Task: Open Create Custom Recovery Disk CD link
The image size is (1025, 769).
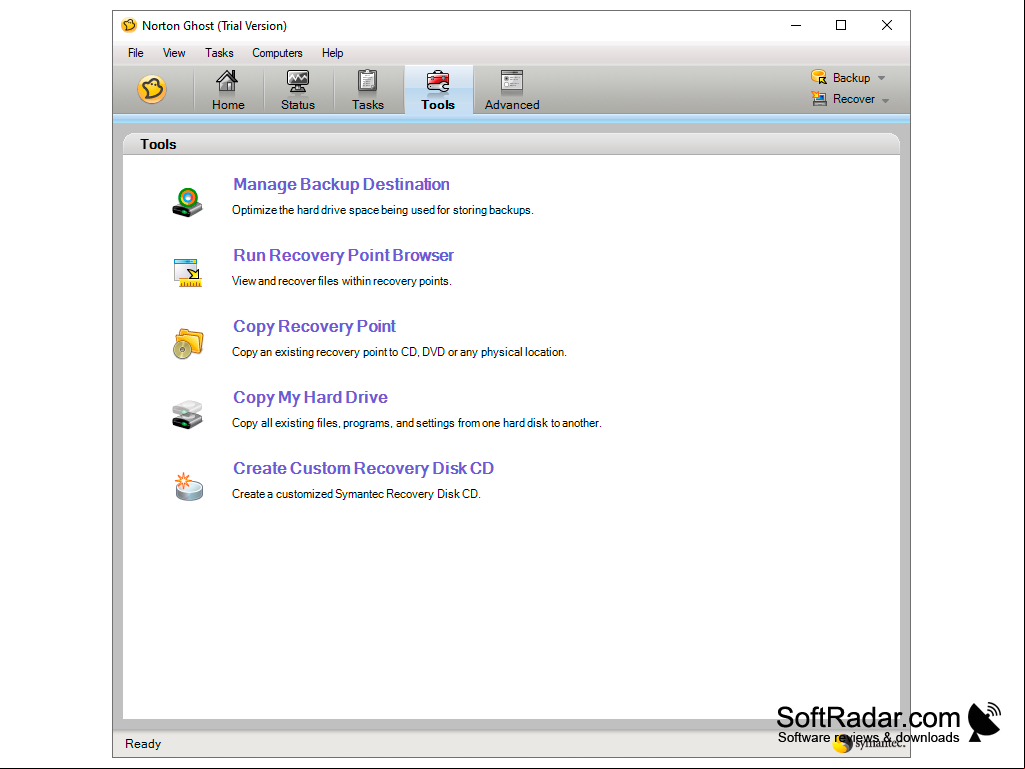Action: tap(363, 468)
